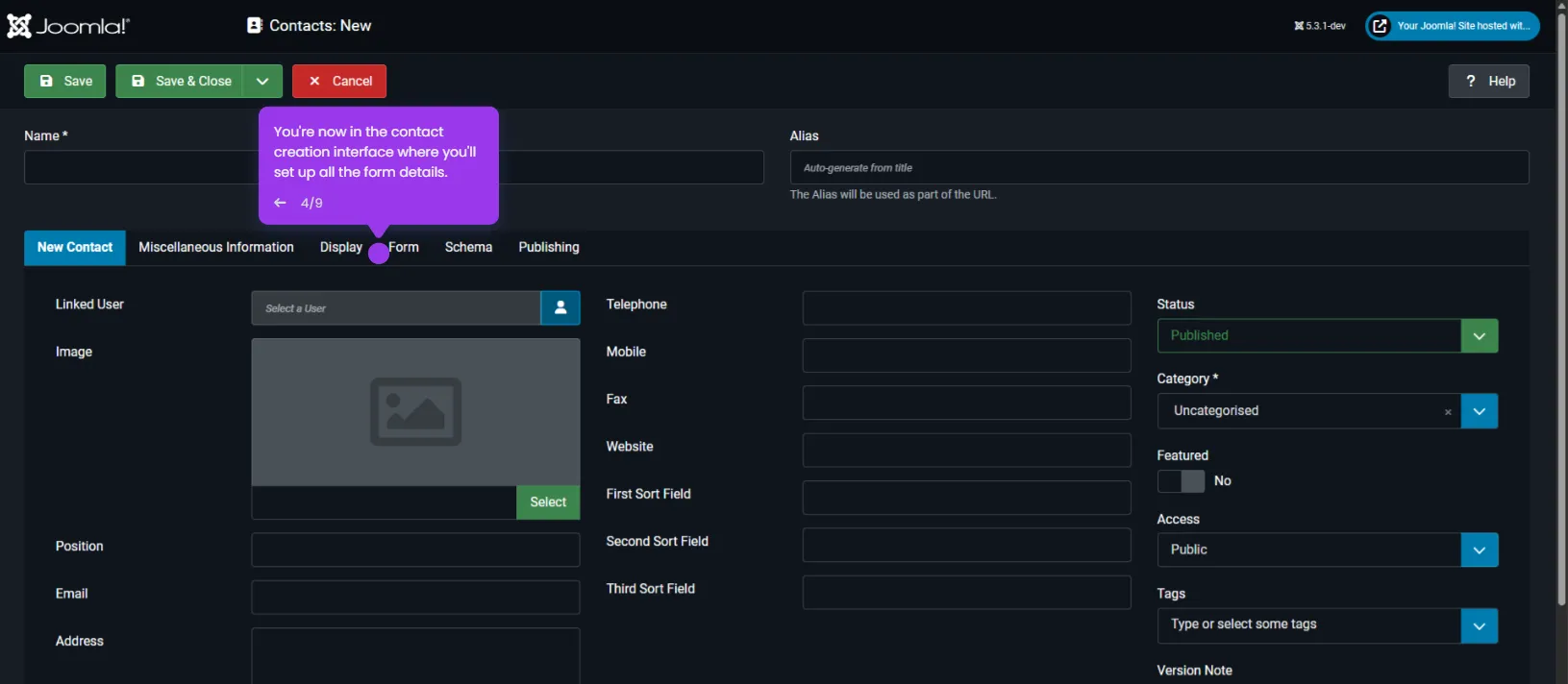Click the First Sort Field input
This screenshot has width=1568, height=684.
pos(967,498)
